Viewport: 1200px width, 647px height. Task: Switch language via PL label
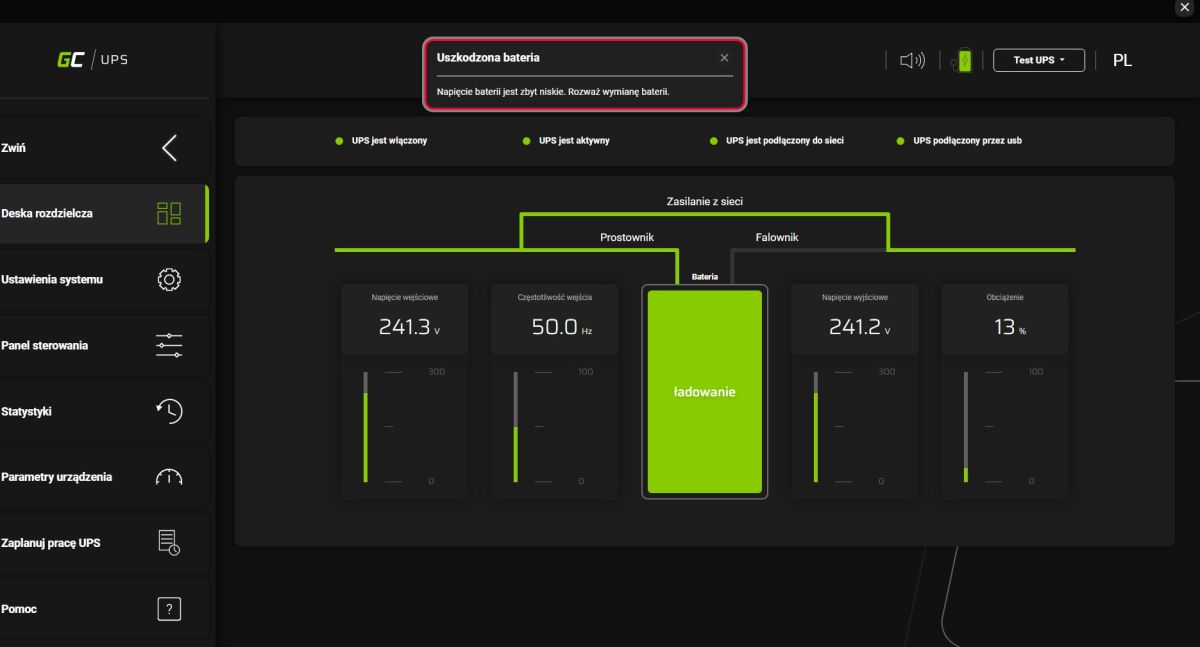(x=1122, y=60)
